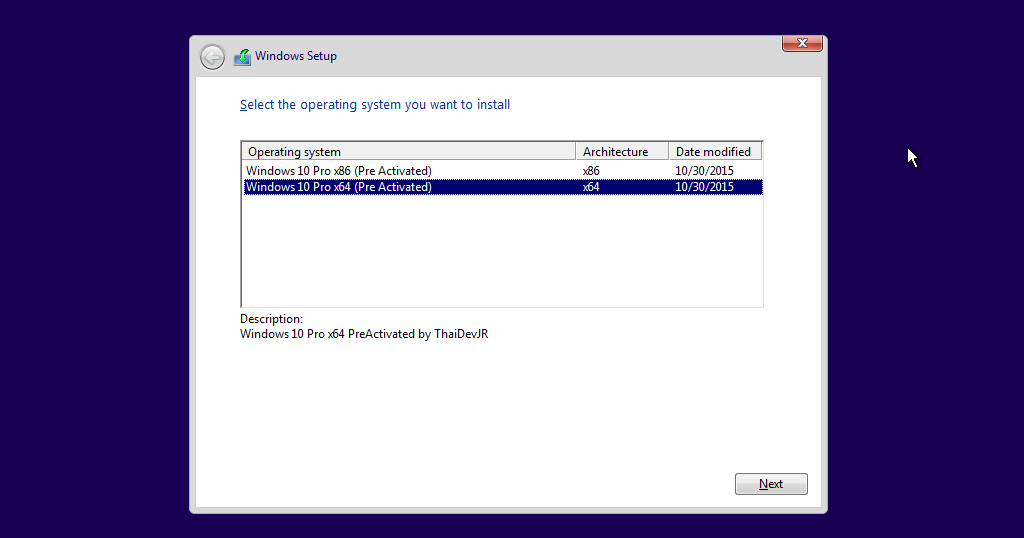Select Windows 10 Pro x86 (Pre Activated)
This screenshot has height=538, width=1024.
point(502,170)
